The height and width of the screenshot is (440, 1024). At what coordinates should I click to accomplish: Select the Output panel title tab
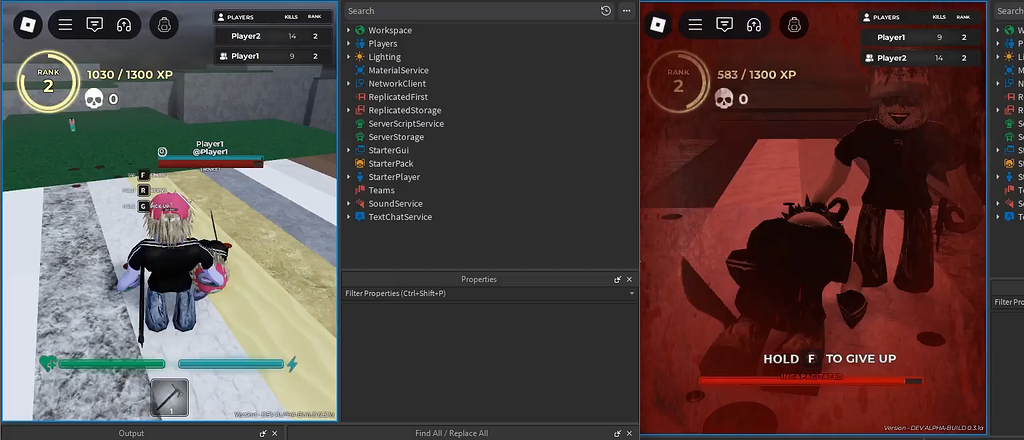pos(131,433)
